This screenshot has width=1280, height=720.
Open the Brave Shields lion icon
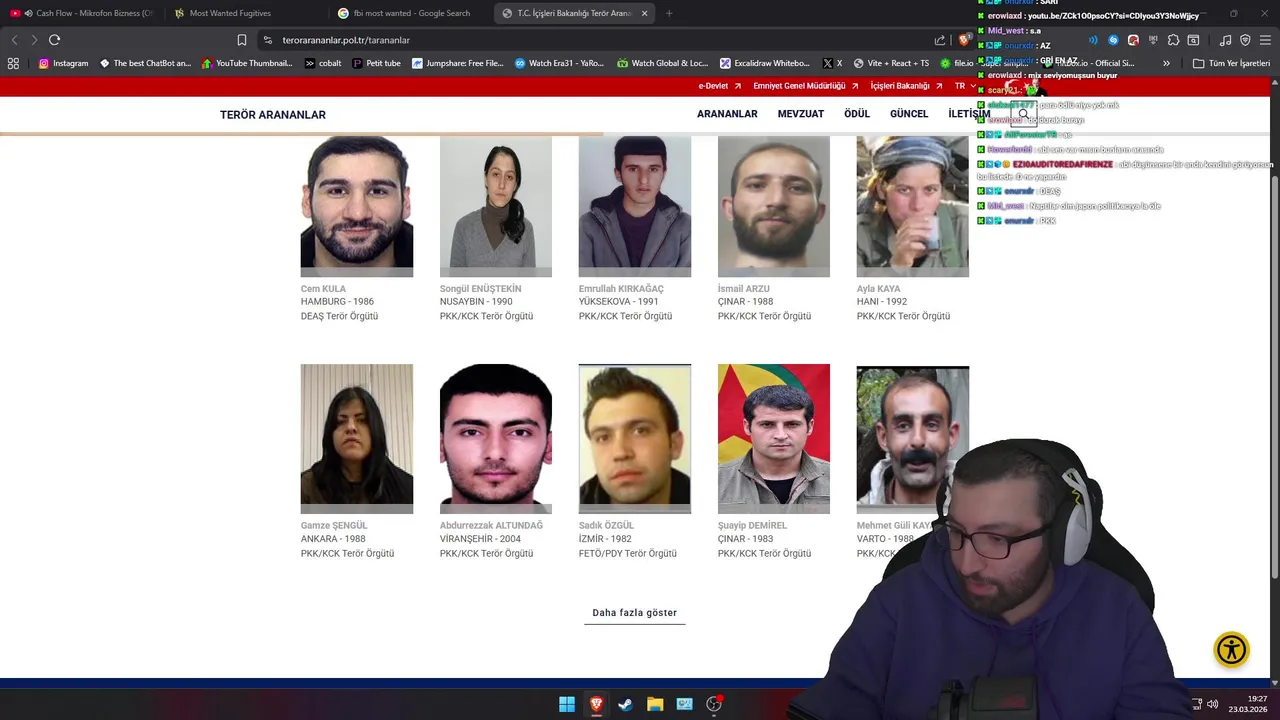pos(964,40)
